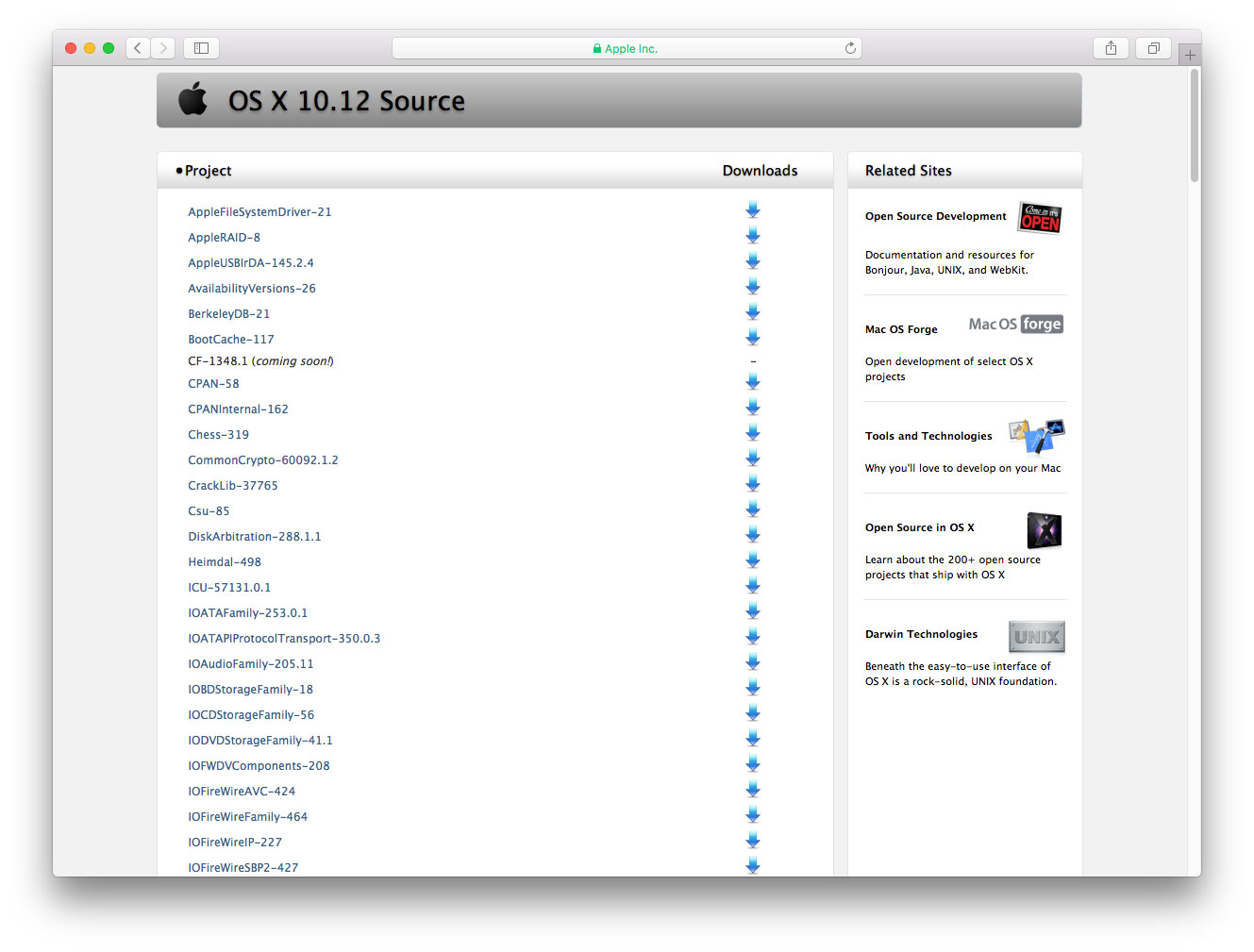
Task: Open the AppleFileSystemDriver-21 project link
Action: coord(259,211)
